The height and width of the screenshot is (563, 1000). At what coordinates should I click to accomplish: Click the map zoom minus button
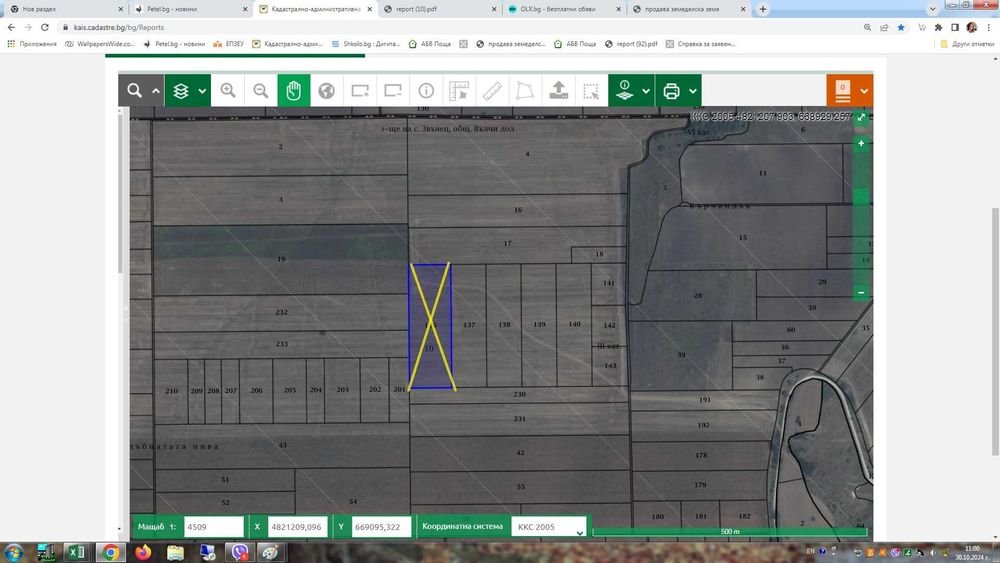pyautogui.click(x=861, y=293)
